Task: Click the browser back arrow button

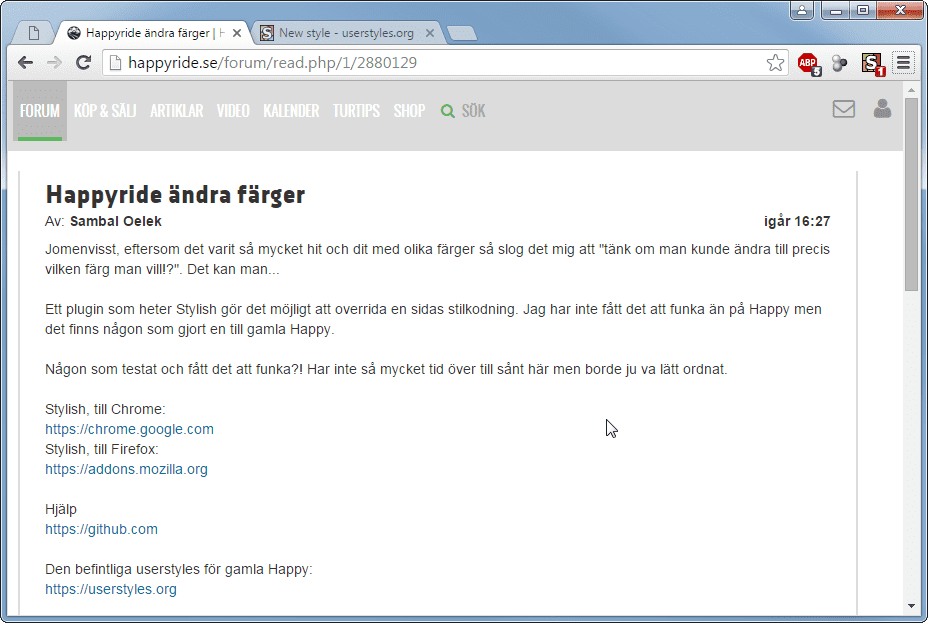Action: (26, 63)
